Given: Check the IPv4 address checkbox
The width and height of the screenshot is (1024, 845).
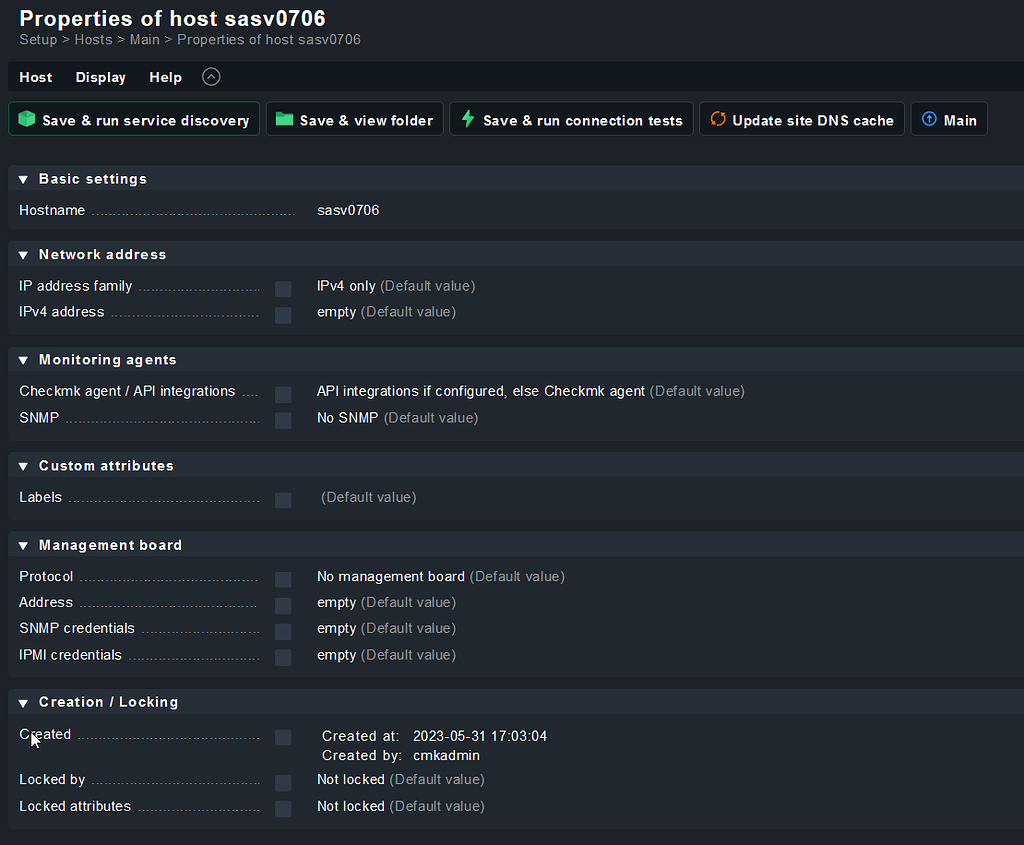Looking at the screenshot, I should coord(283,315).
